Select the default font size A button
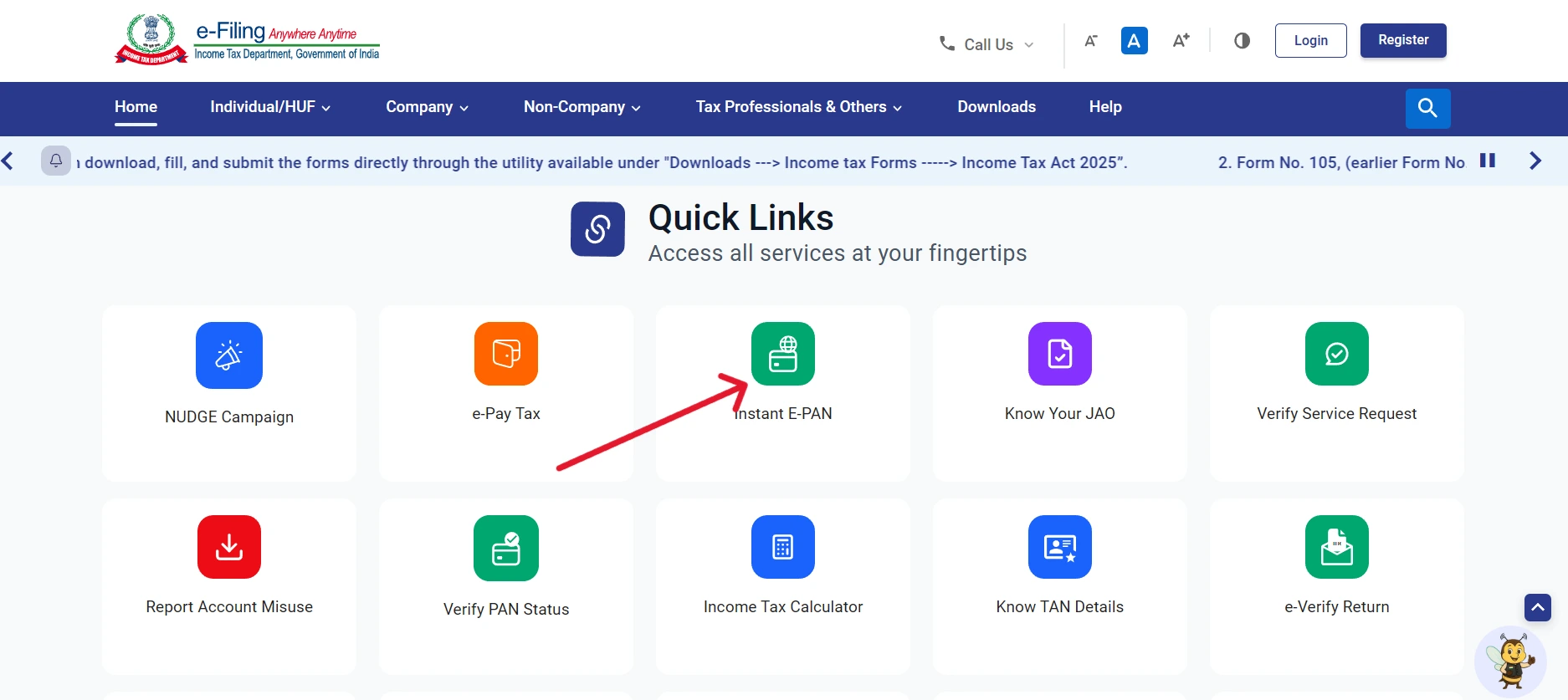 [1134, 40]
